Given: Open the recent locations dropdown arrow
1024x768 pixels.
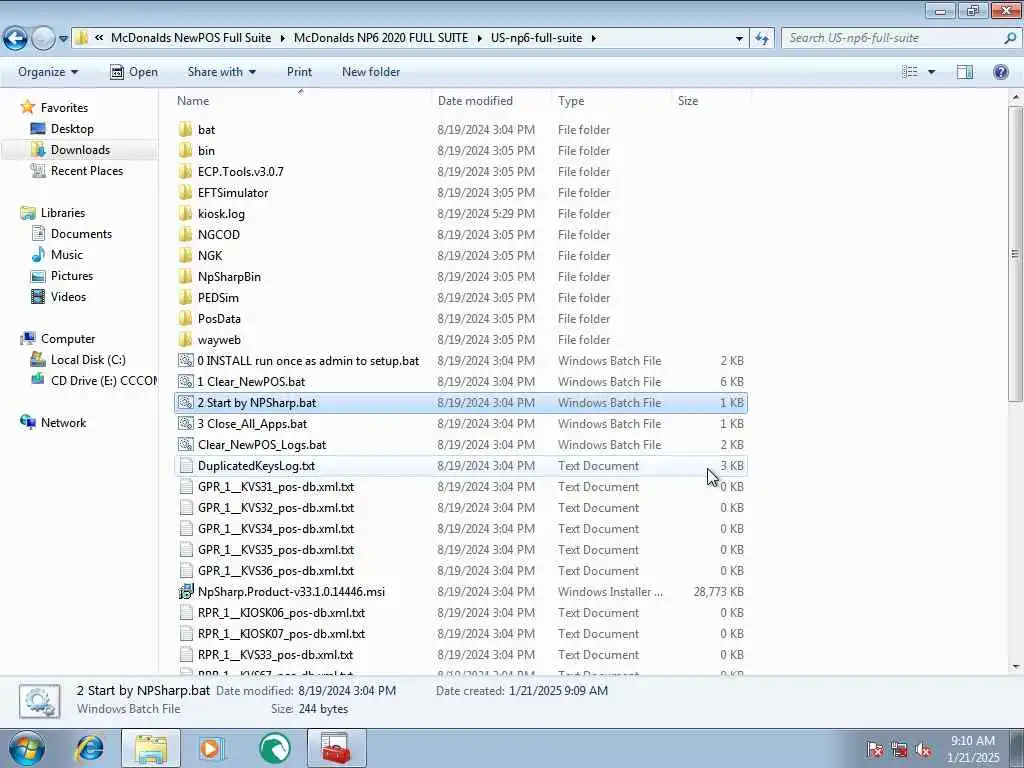Looking at the screenshot, I should tap(63, 39).
